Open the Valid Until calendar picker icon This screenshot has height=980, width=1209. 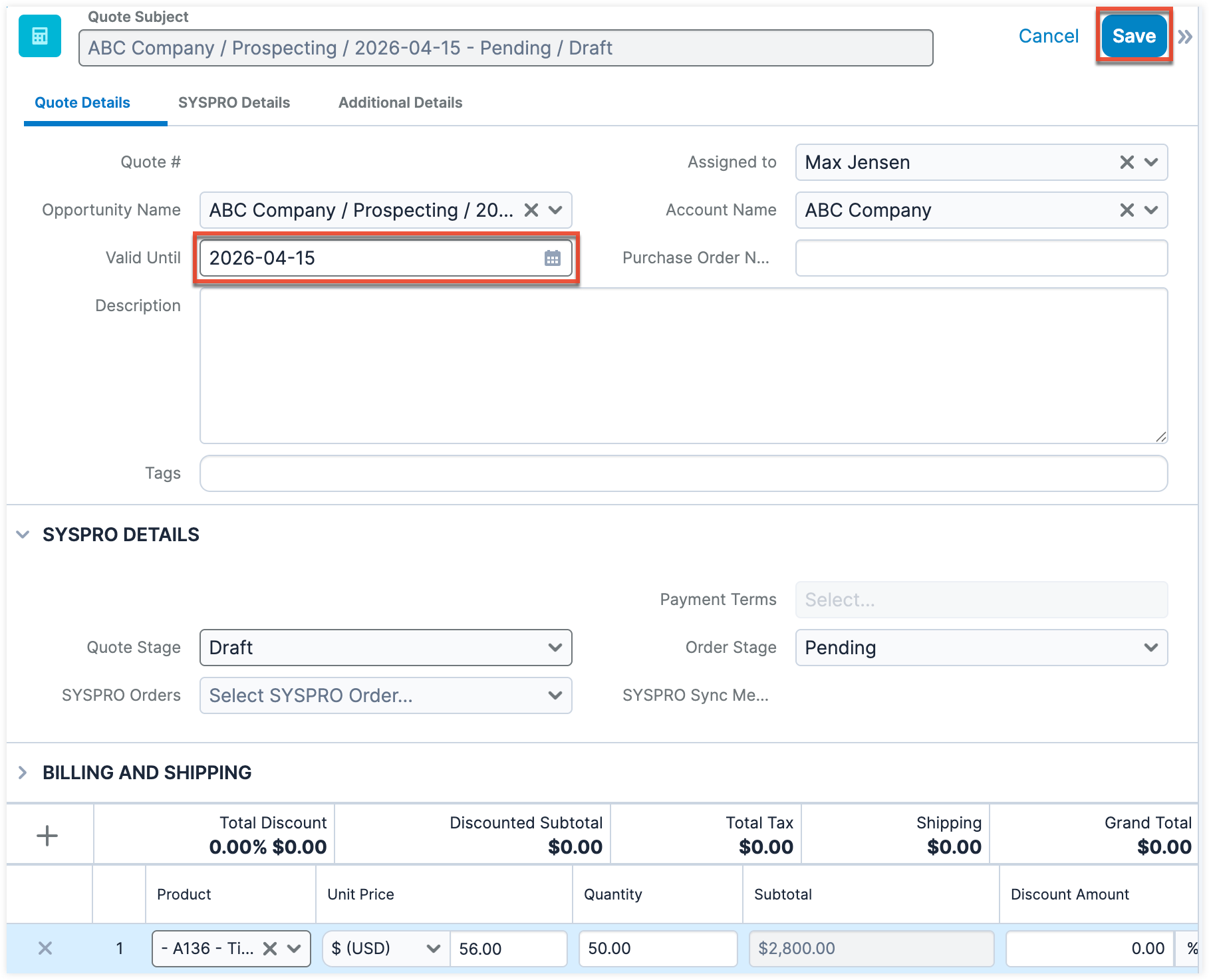pyautogui.click(x=553, y=258)
